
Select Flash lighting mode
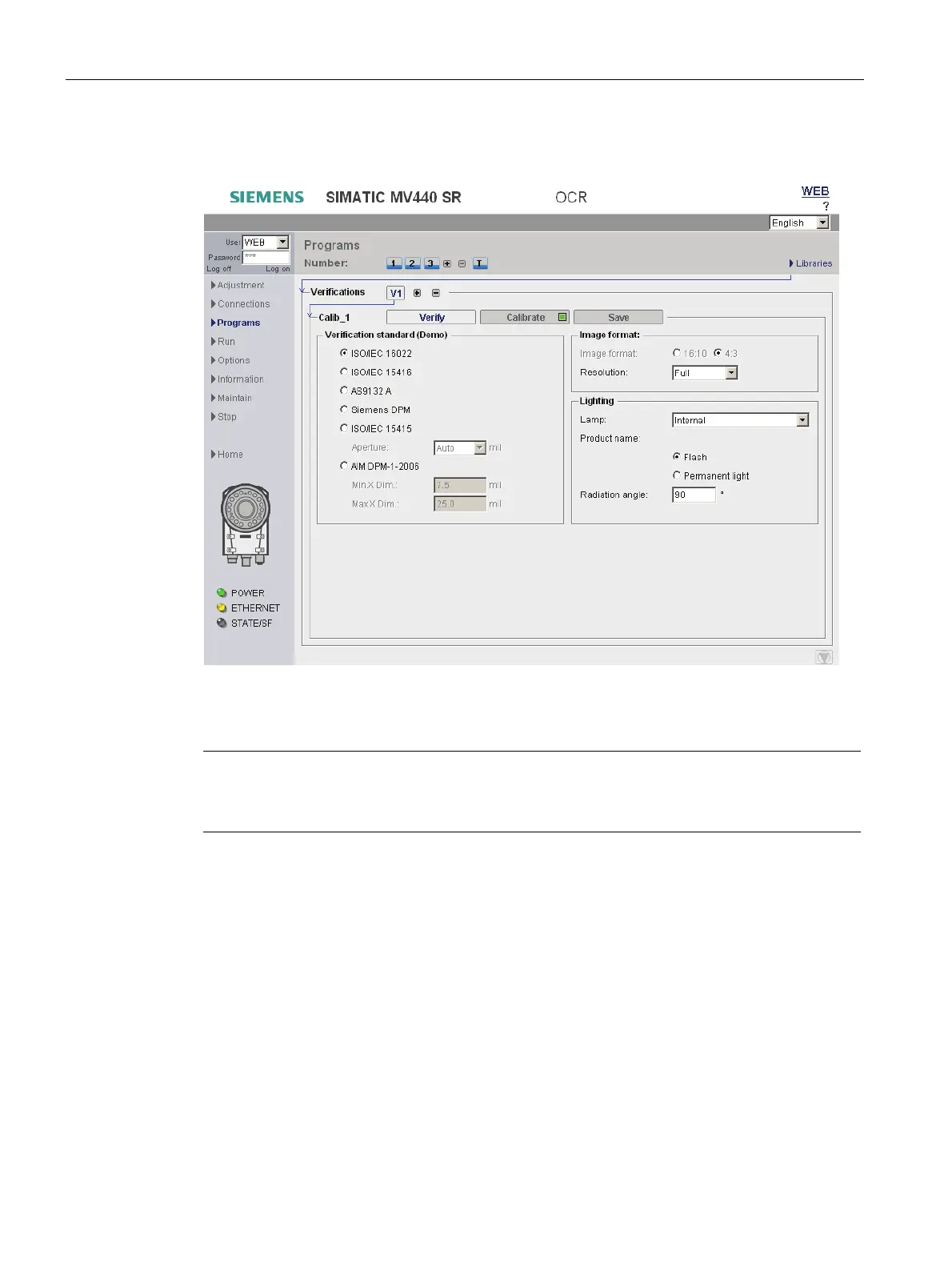(x=677, y=457)
